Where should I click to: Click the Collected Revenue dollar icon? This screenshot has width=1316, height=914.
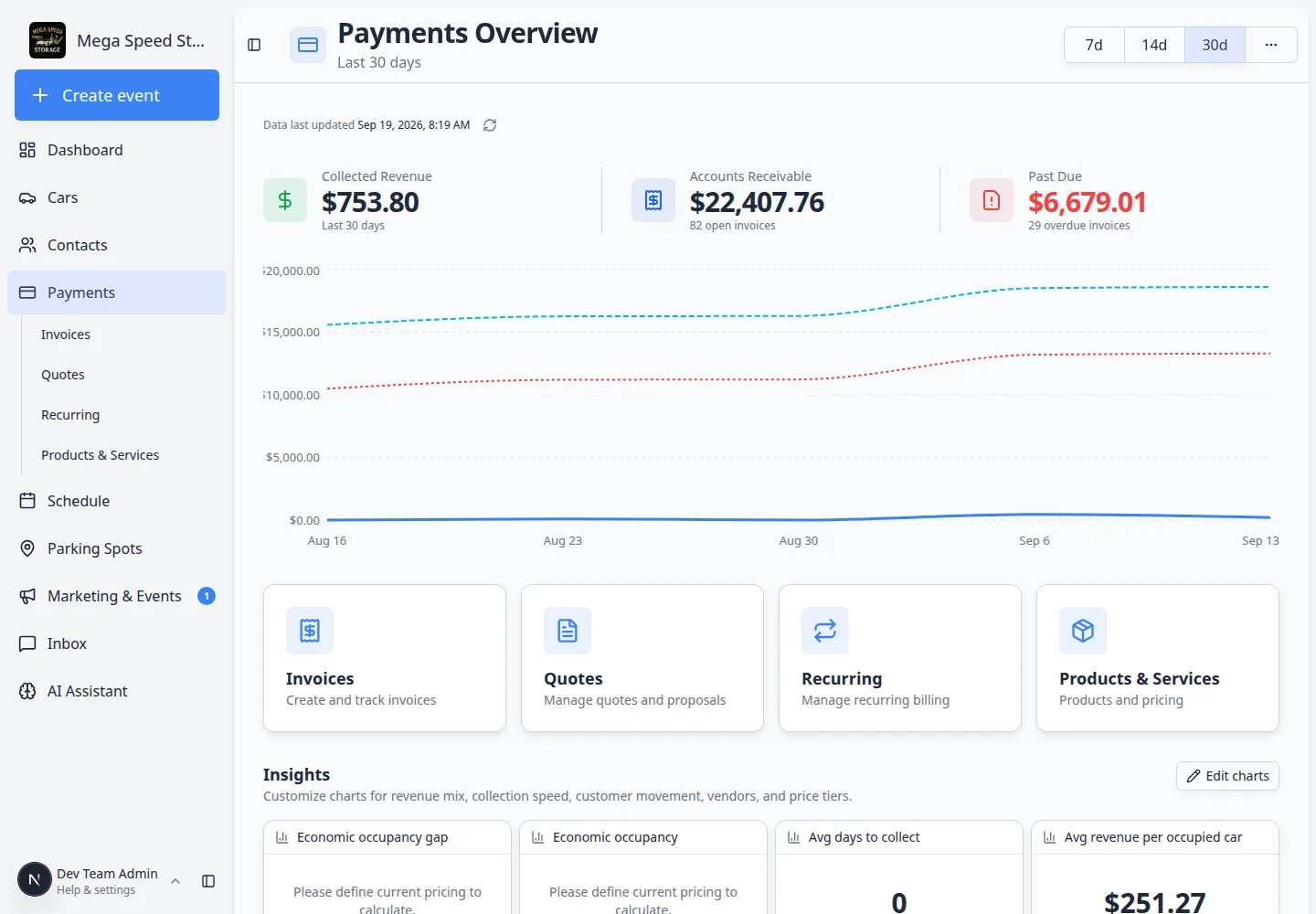[285, 200]
